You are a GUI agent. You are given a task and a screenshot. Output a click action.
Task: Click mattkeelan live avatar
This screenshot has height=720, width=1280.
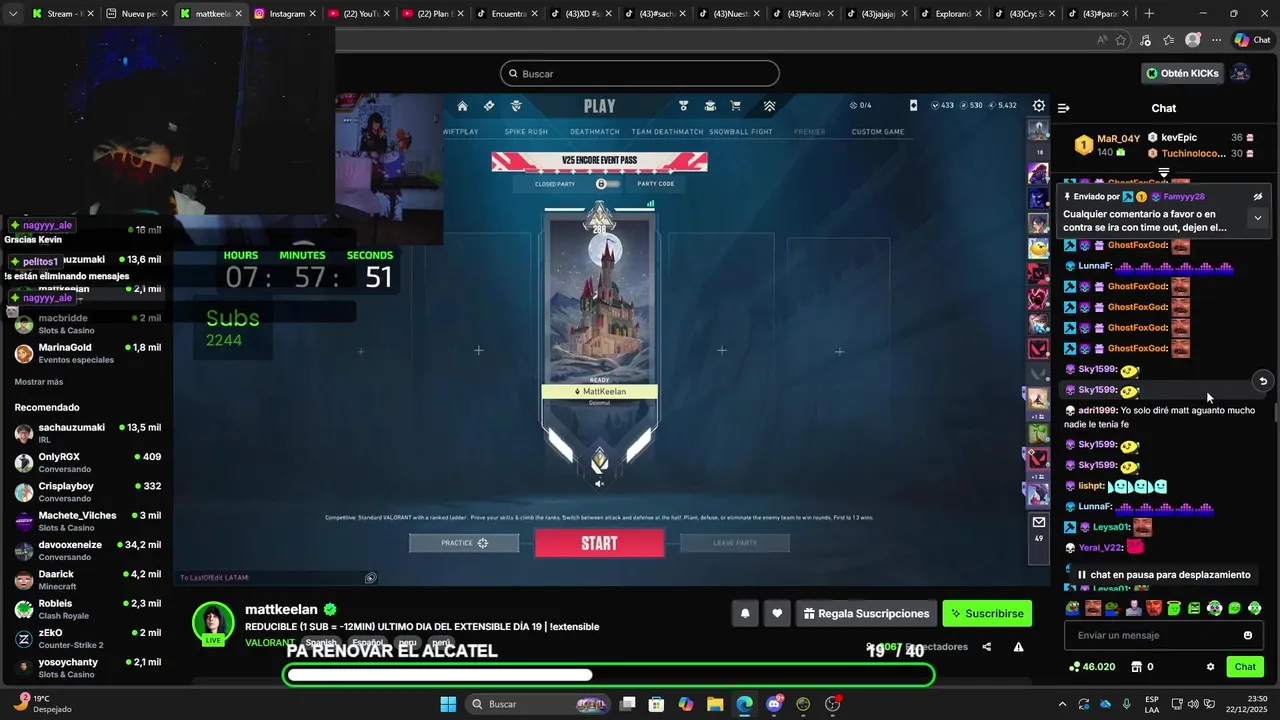pos(213,623)
